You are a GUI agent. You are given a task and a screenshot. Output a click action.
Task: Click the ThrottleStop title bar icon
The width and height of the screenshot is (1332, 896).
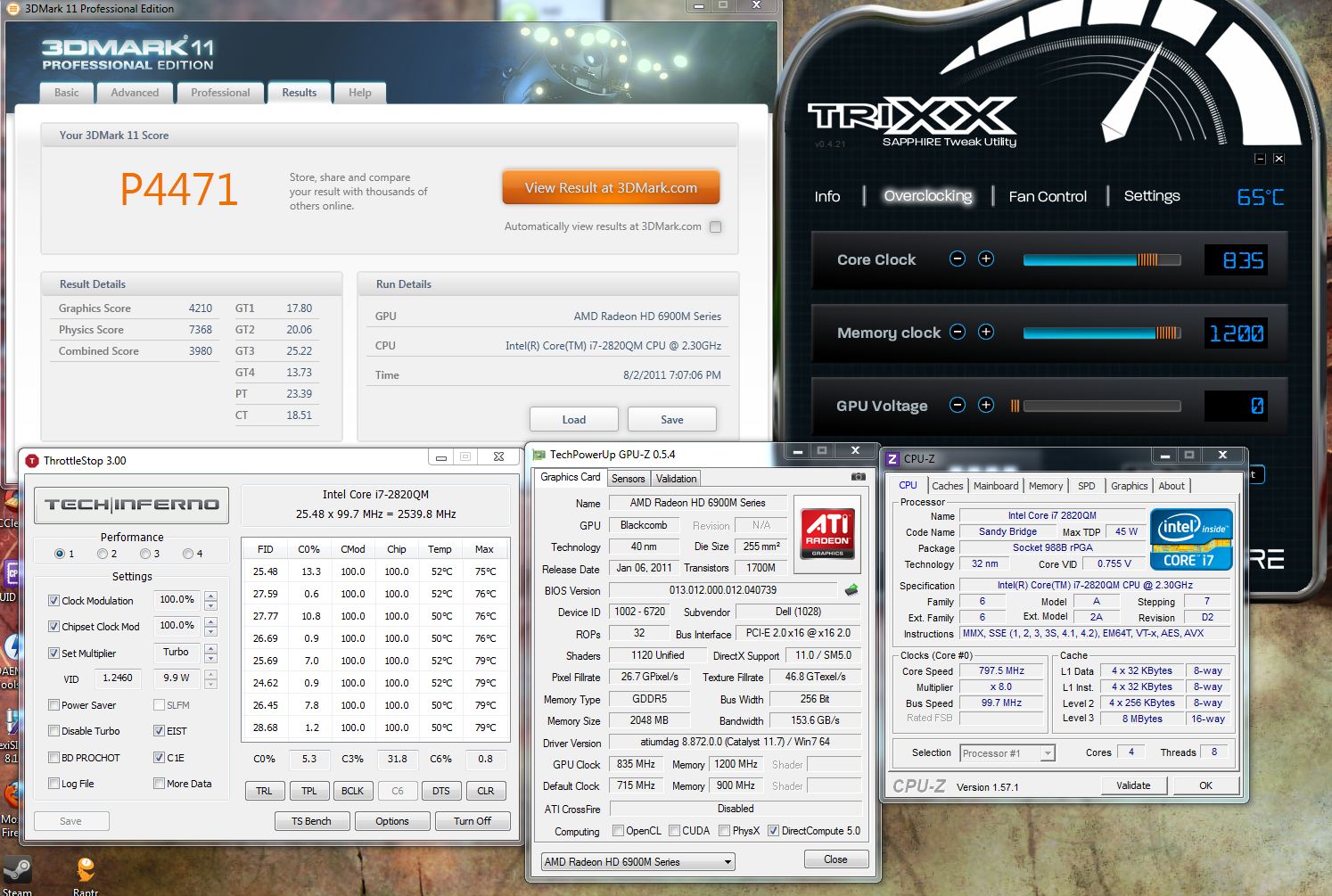pyautogui.click(x=33, y=461)
